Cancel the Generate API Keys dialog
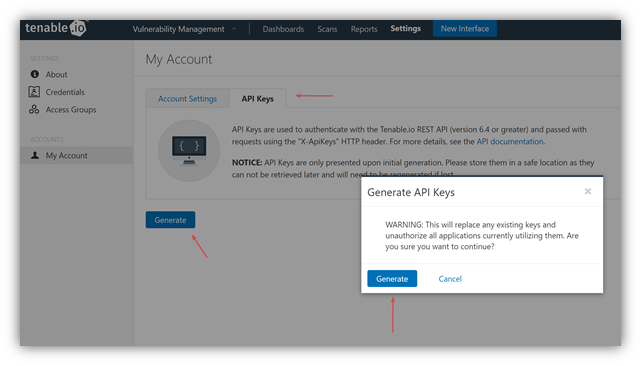 pyautogui.click(x=450, y=279)
